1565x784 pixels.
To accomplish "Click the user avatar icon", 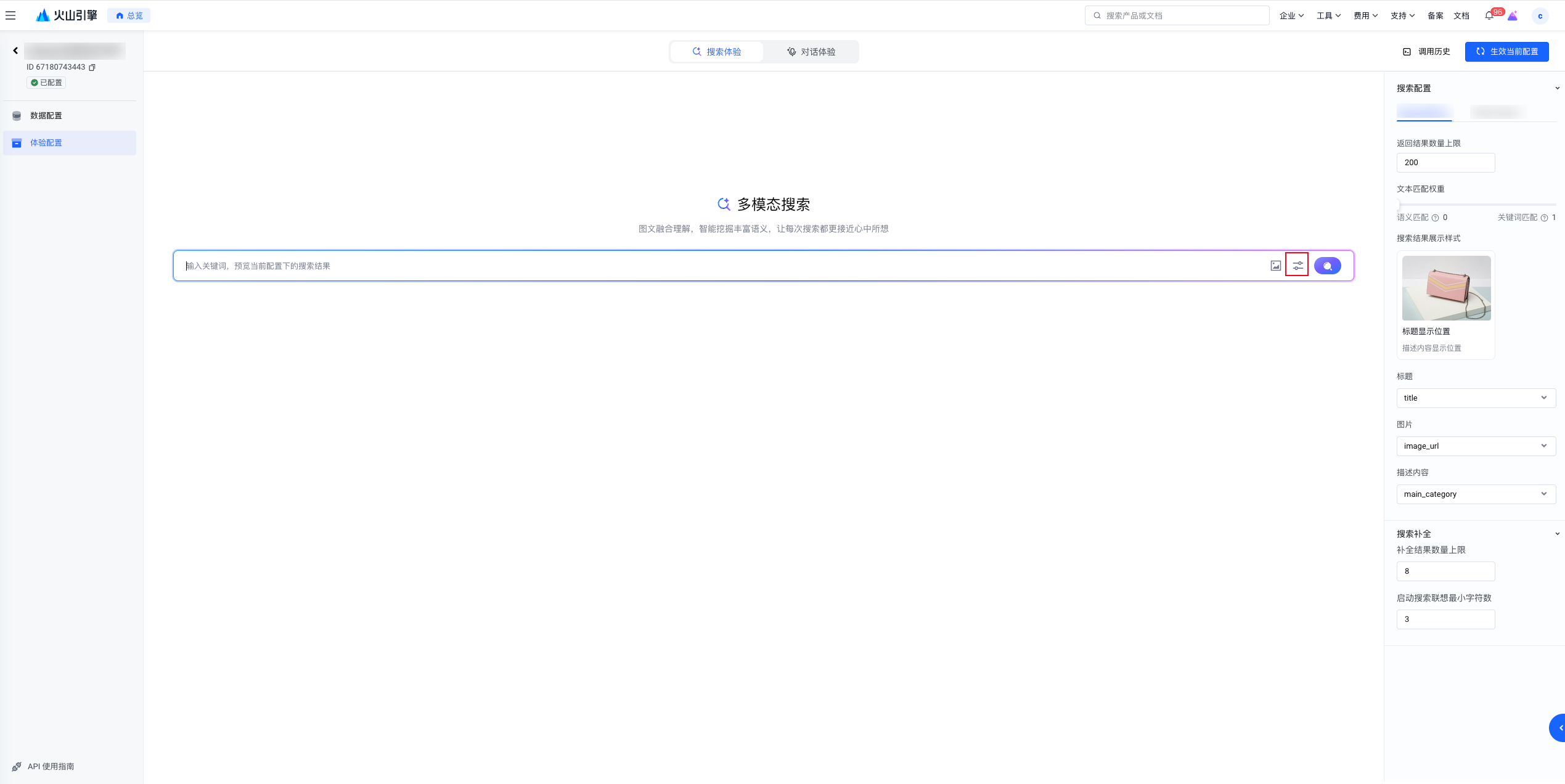I will (1540, 16).
